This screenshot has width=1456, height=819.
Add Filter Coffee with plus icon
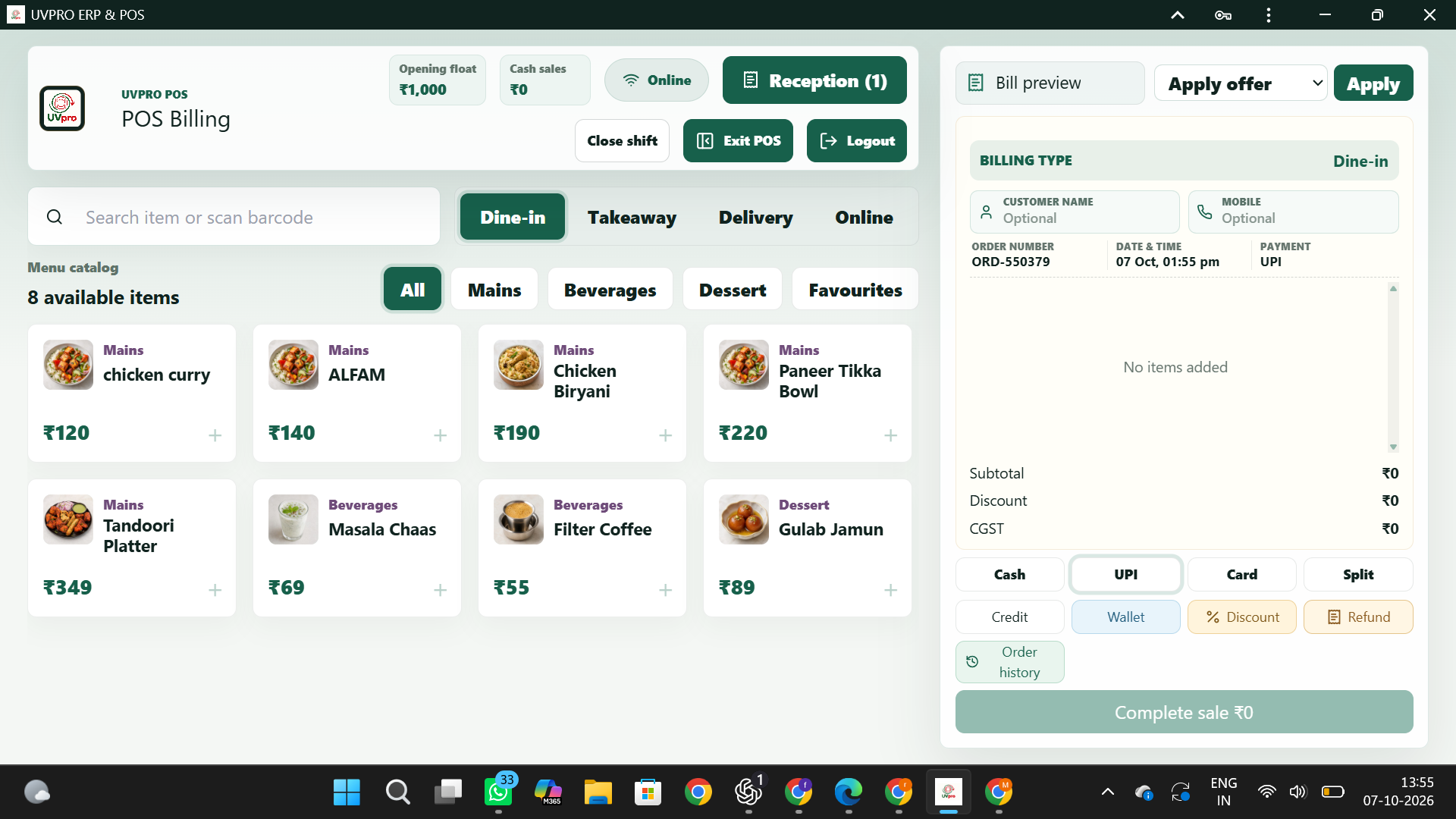(665, 590)
